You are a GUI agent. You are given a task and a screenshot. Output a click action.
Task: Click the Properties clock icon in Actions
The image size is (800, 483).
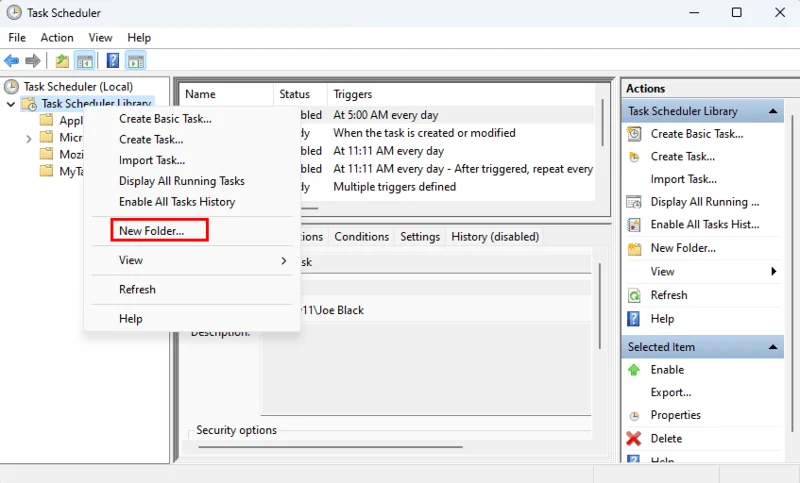point(634,415)
